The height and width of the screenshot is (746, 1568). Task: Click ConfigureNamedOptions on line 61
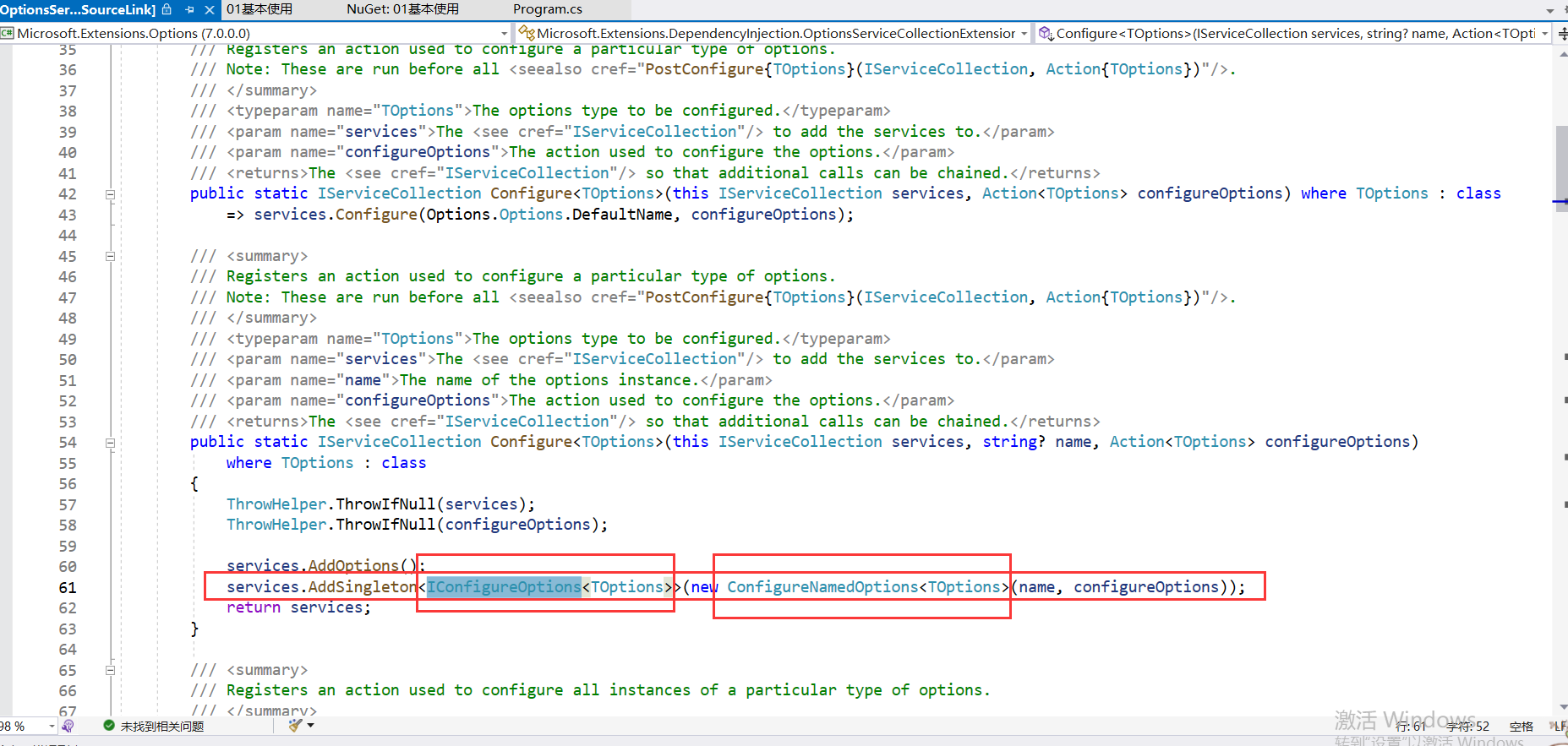822,587
